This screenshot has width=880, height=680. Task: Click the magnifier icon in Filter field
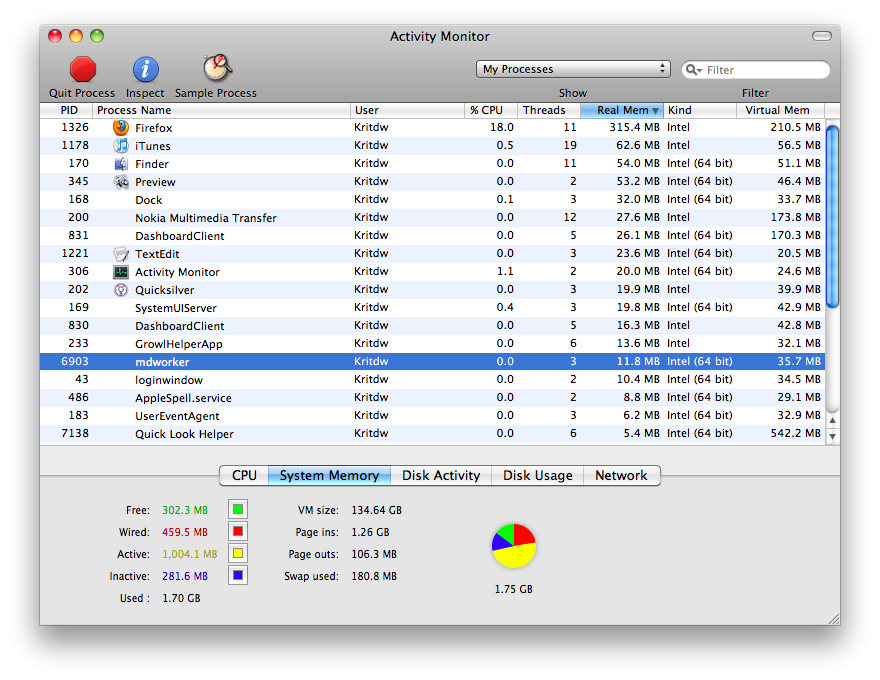[693, 70]
